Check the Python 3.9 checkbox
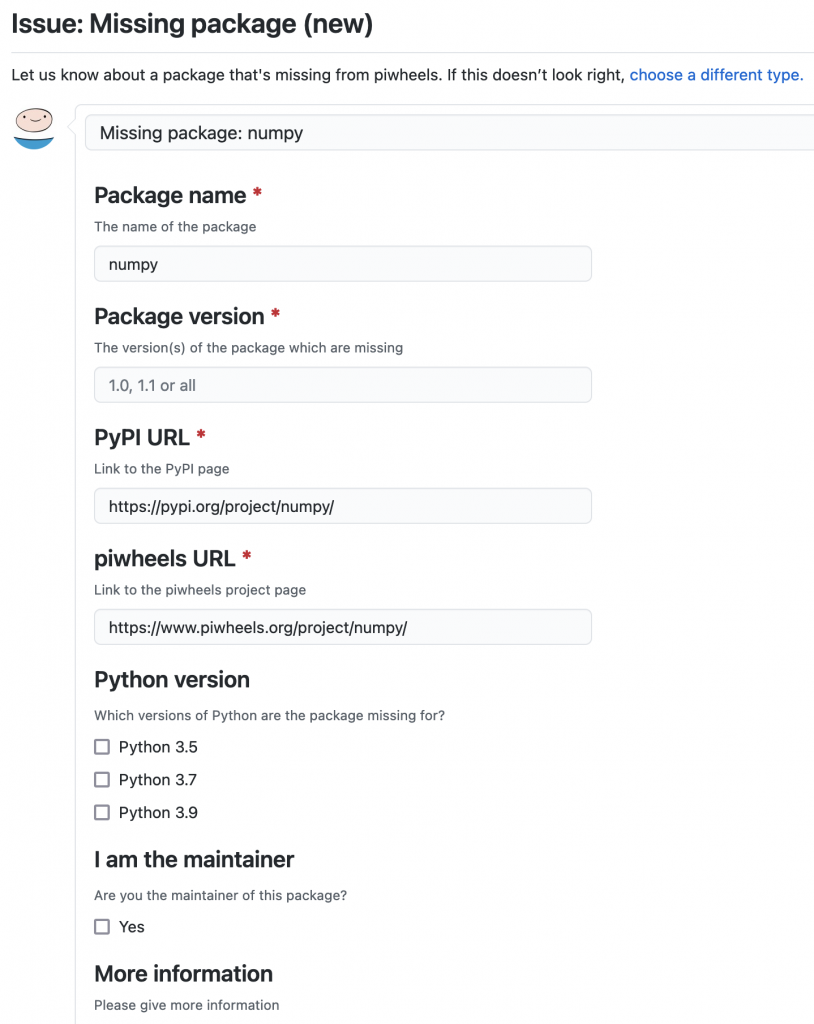Screen dimensions: 814x1024 (x=102, y=812)
